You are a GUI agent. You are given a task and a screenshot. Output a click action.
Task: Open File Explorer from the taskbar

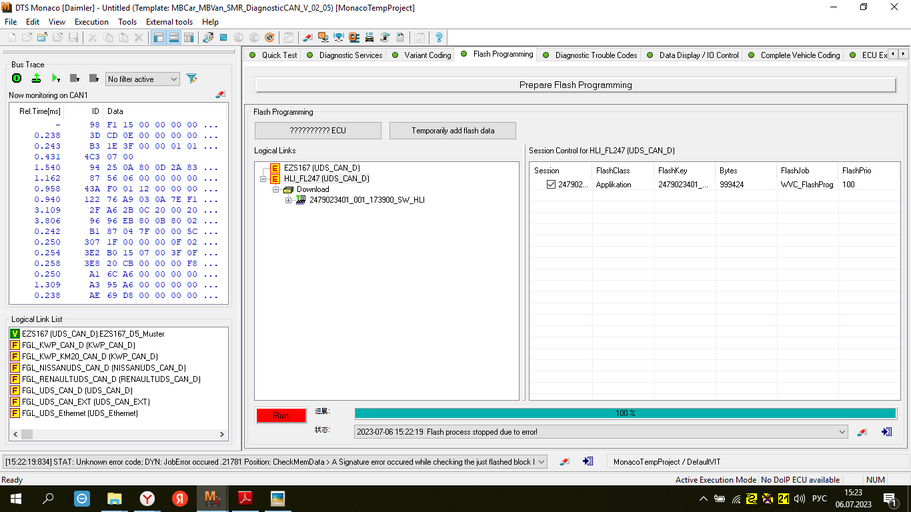coord(114,499)
